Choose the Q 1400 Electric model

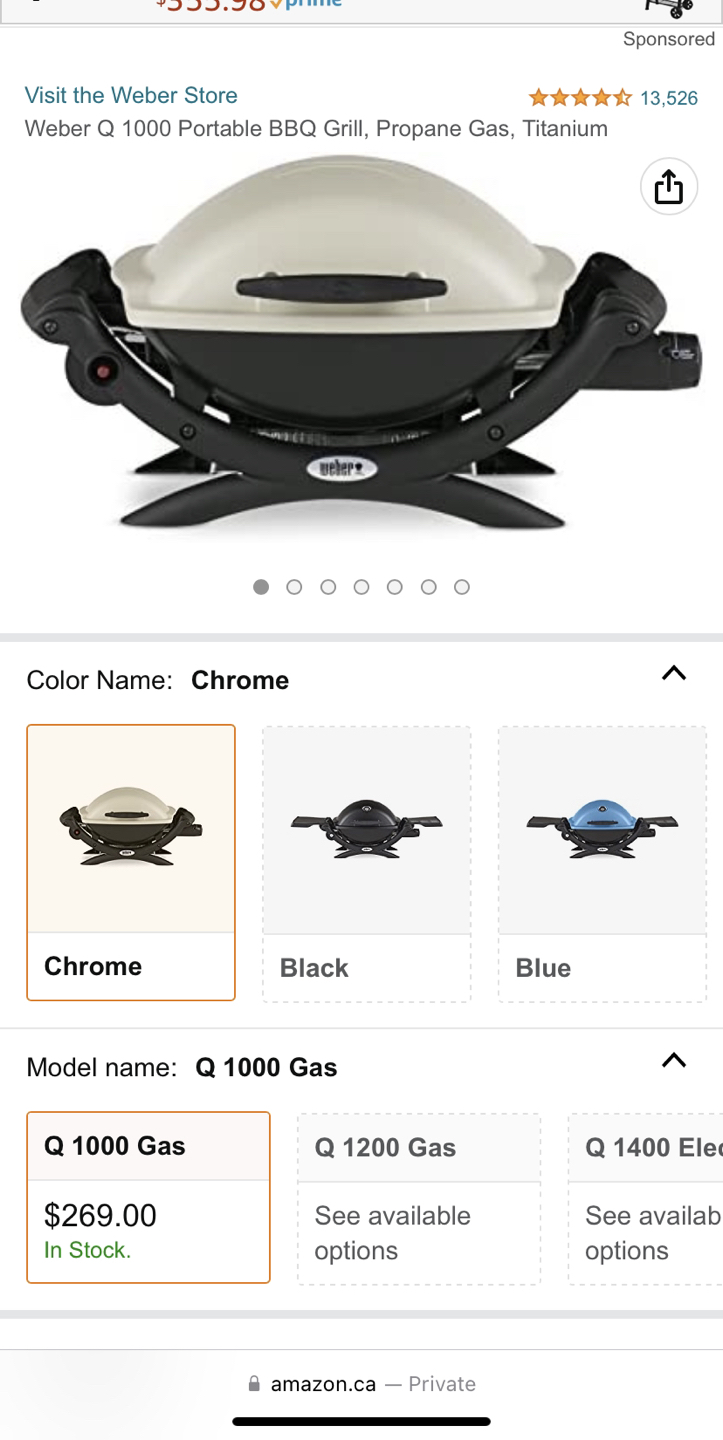click(645, 1198)
